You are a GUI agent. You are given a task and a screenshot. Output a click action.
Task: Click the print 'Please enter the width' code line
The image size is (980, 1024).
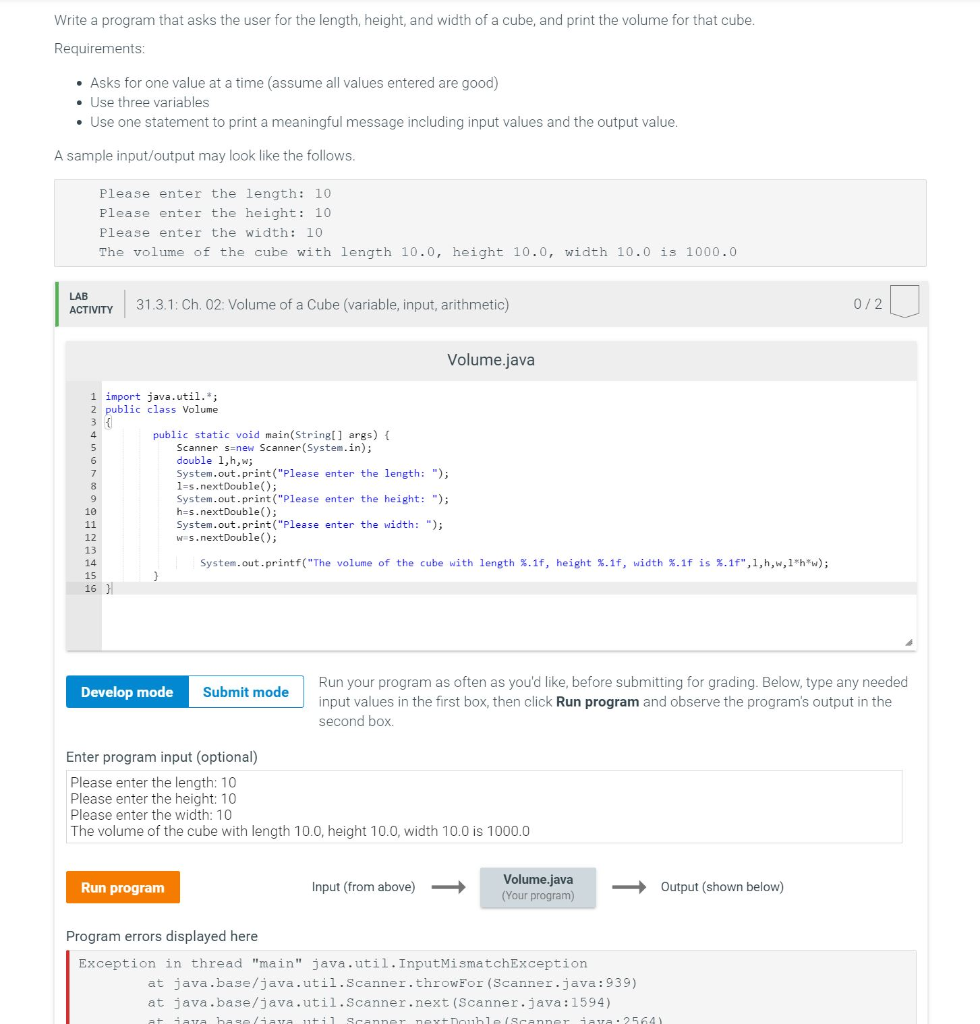309,524
